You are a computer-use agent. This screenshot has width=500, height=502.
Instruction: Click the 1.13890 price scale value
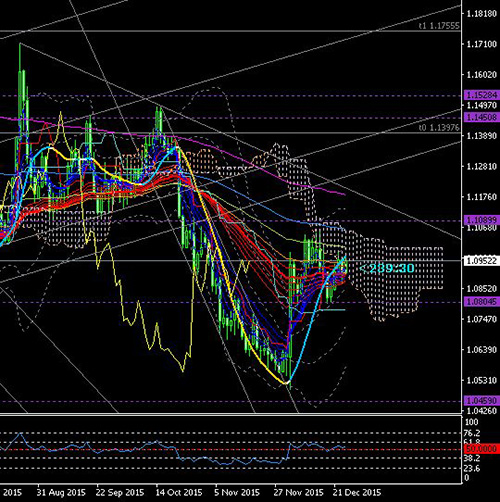pos(482,136)
